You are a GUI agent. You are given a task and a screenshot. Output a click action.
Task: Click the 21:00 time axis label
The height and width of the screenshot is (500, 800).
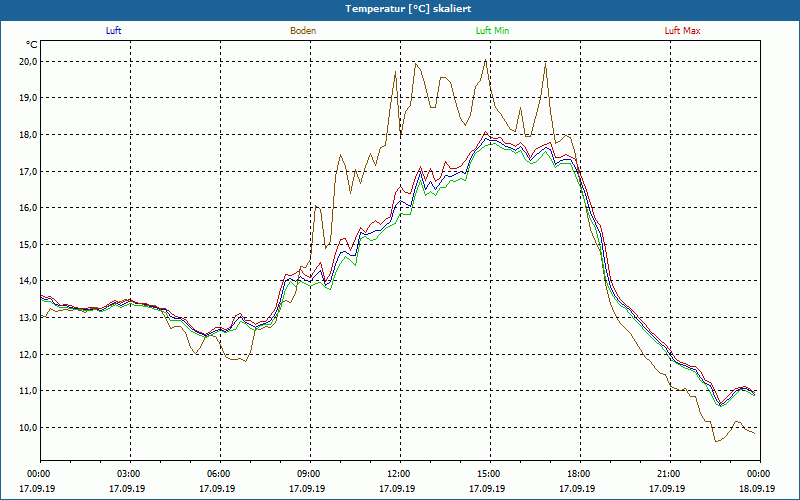tap(670, 474)
